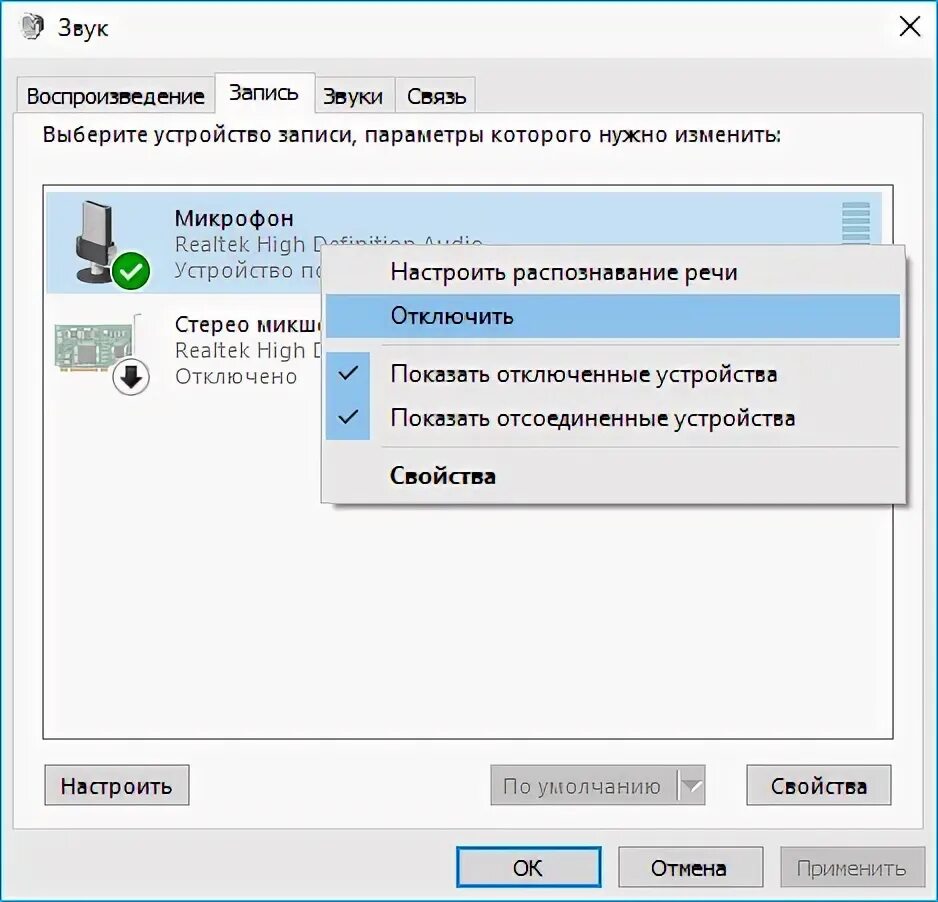Click the black down-arrow disabled badge
Viewport: 938px width, 902px height.
click(x=131, y=377)
